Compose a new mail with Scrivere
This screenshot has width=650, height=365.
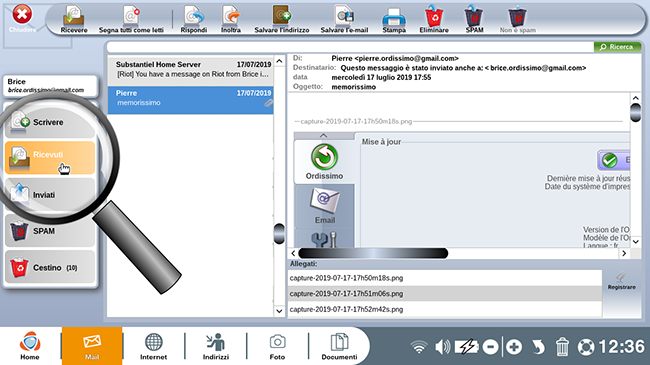[x=50, y=122]
